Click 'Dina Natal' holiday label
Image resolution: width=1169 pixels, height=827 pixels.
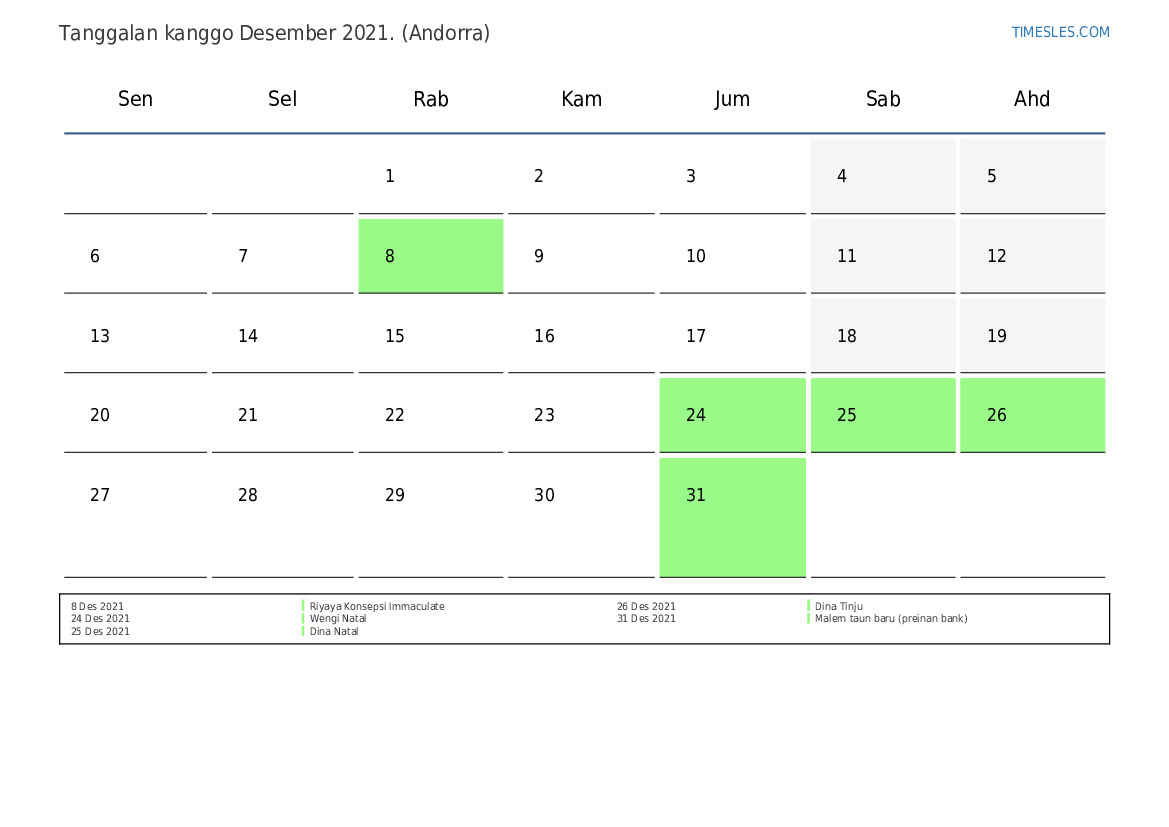(x=334, y=631)
